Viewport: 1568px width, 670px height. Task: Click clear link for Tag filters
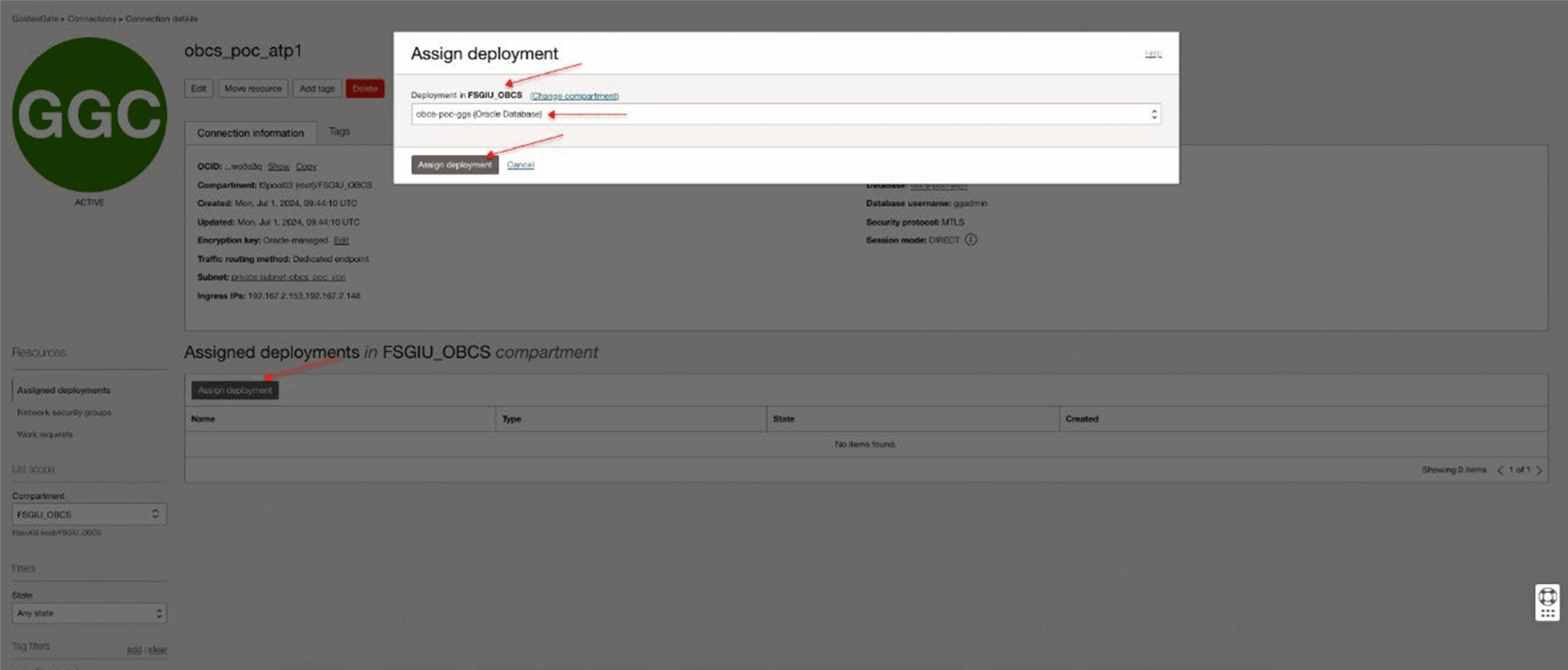[x=158, y=650]
